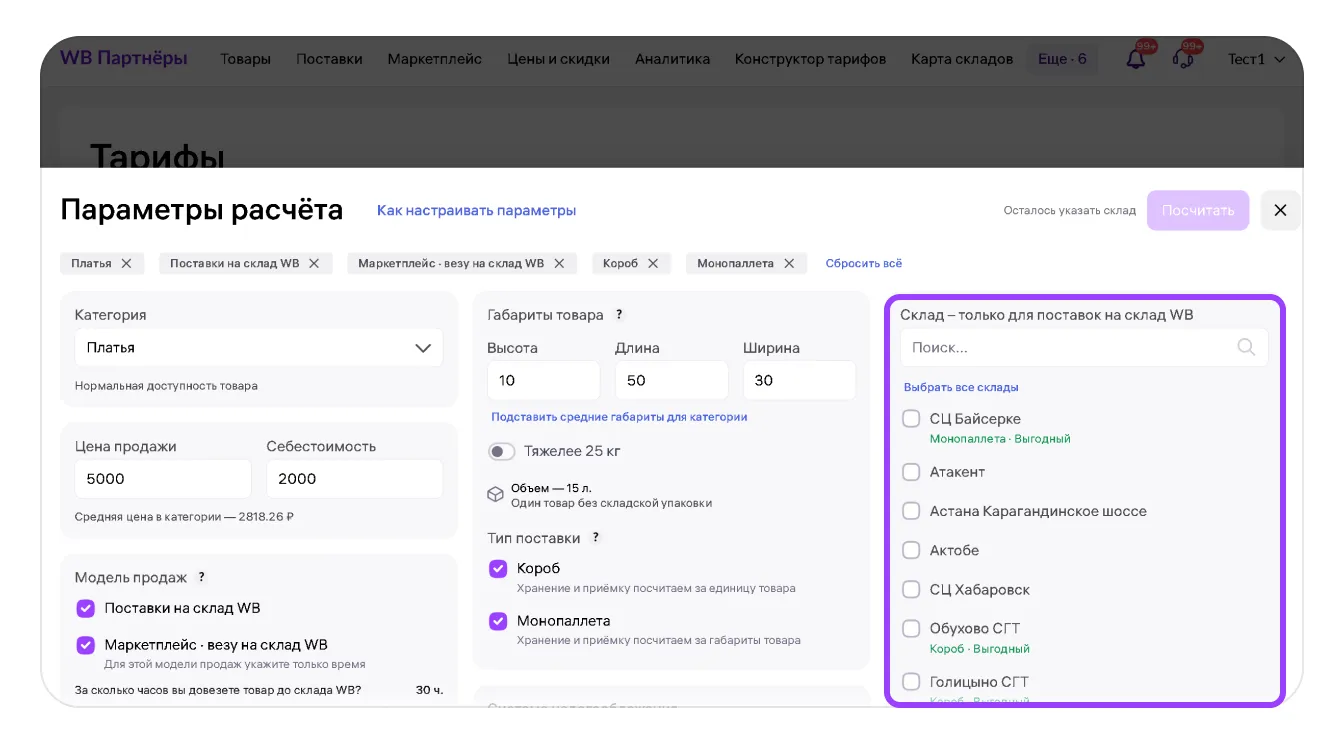Select the Атакент warehouse

coord(911,472)
